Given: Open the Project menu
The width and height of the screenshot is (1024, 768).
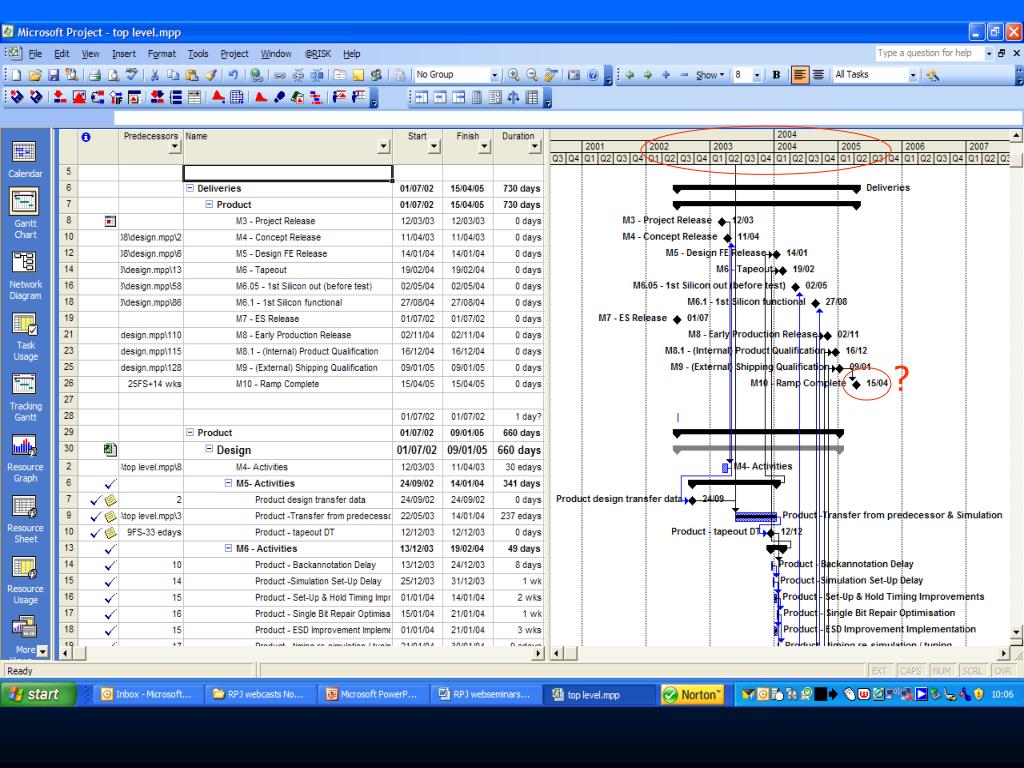Looking at the screenshot, I should pos(234,54).
